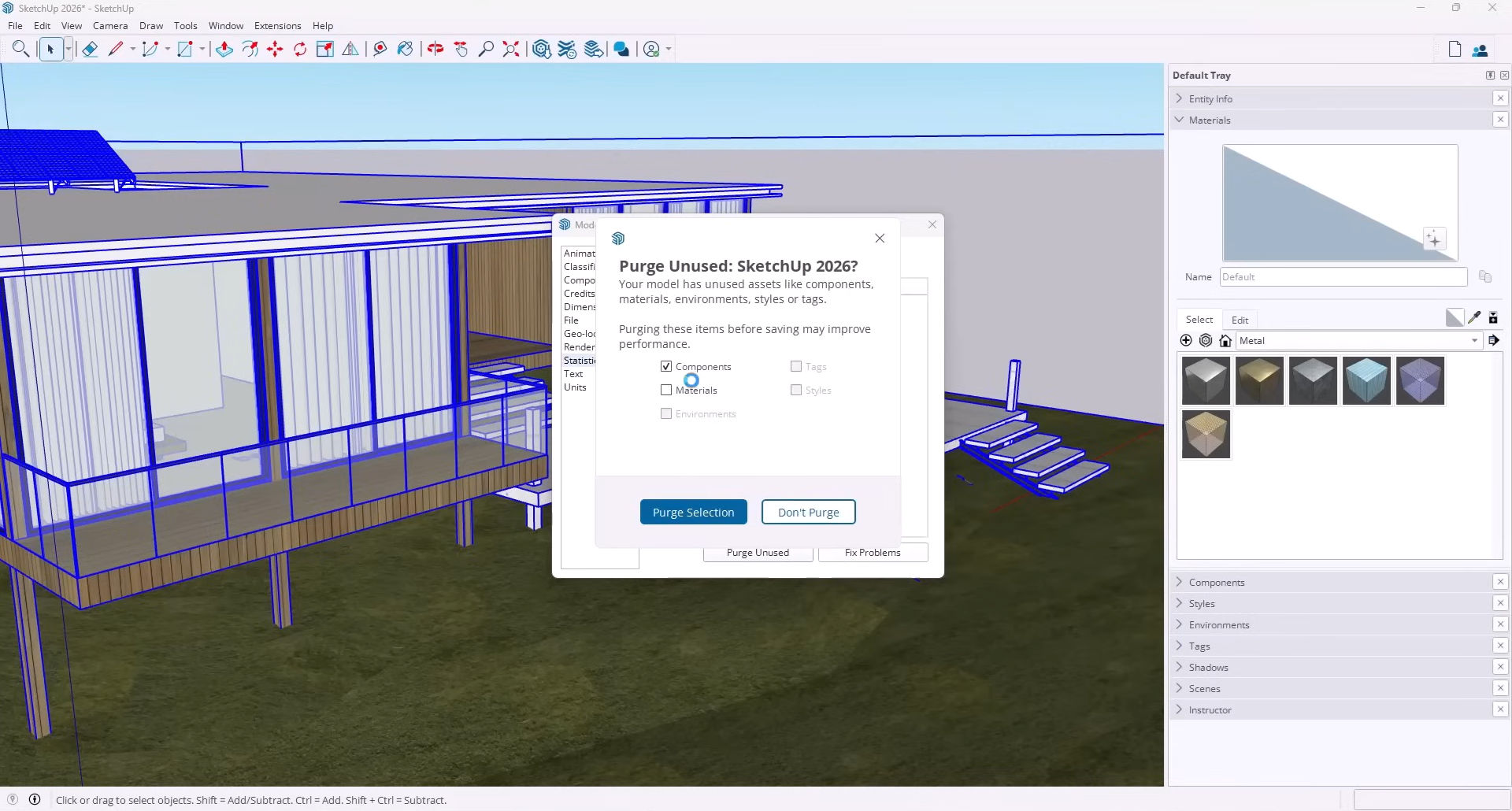Click the Purge Selection button
This screenshot has width=1512, height=811.
[x=693, y=513]
